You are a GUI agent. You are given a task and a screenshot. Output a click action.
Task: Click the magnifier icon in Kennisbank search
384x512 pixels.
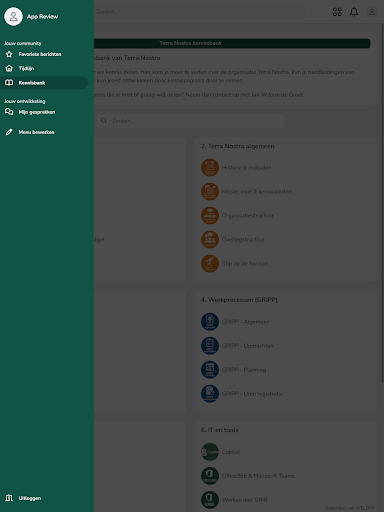point(104,121)
